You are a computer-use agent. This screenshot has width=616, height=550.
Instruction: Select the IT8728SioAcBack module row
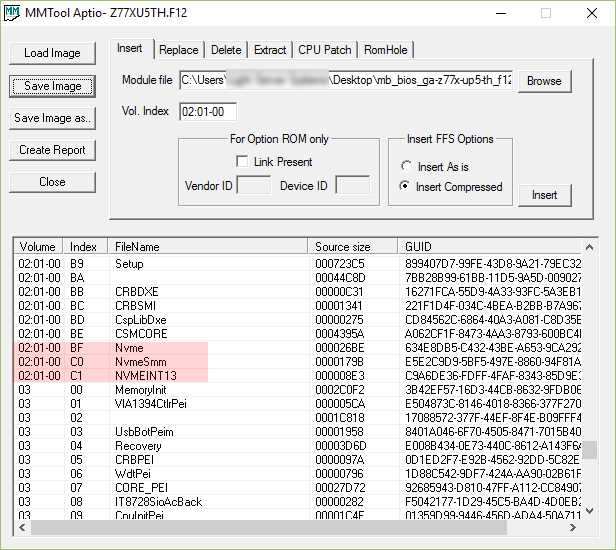coord(298,502)
